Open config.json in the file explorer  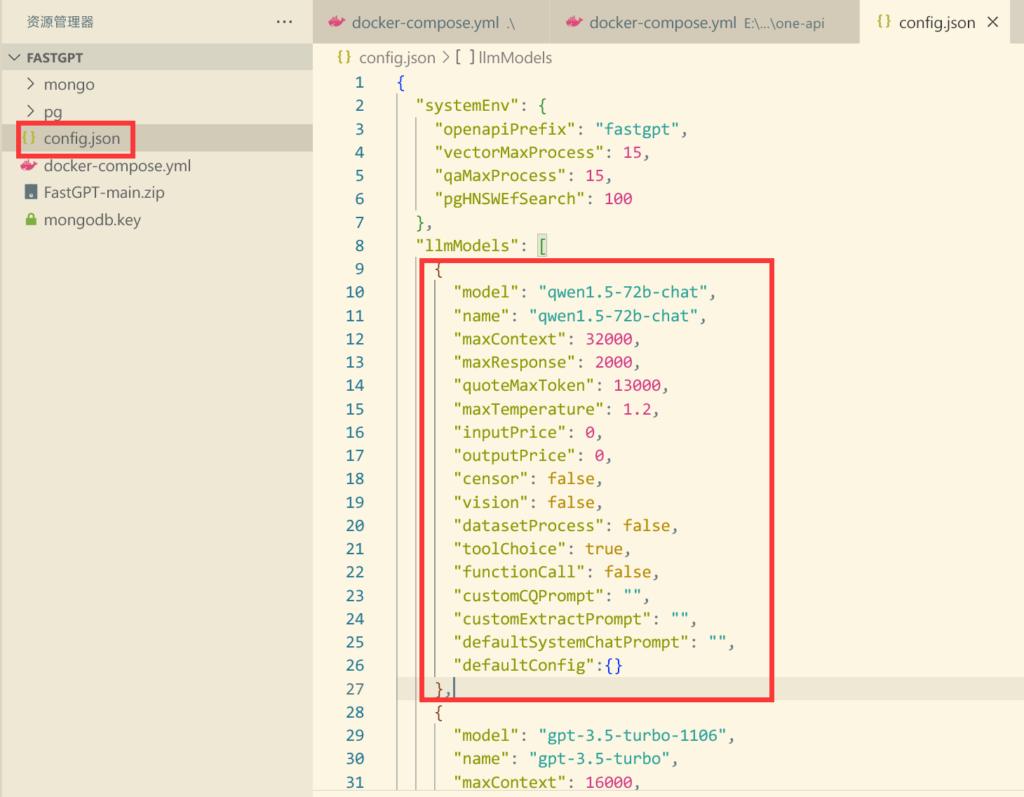82,138
